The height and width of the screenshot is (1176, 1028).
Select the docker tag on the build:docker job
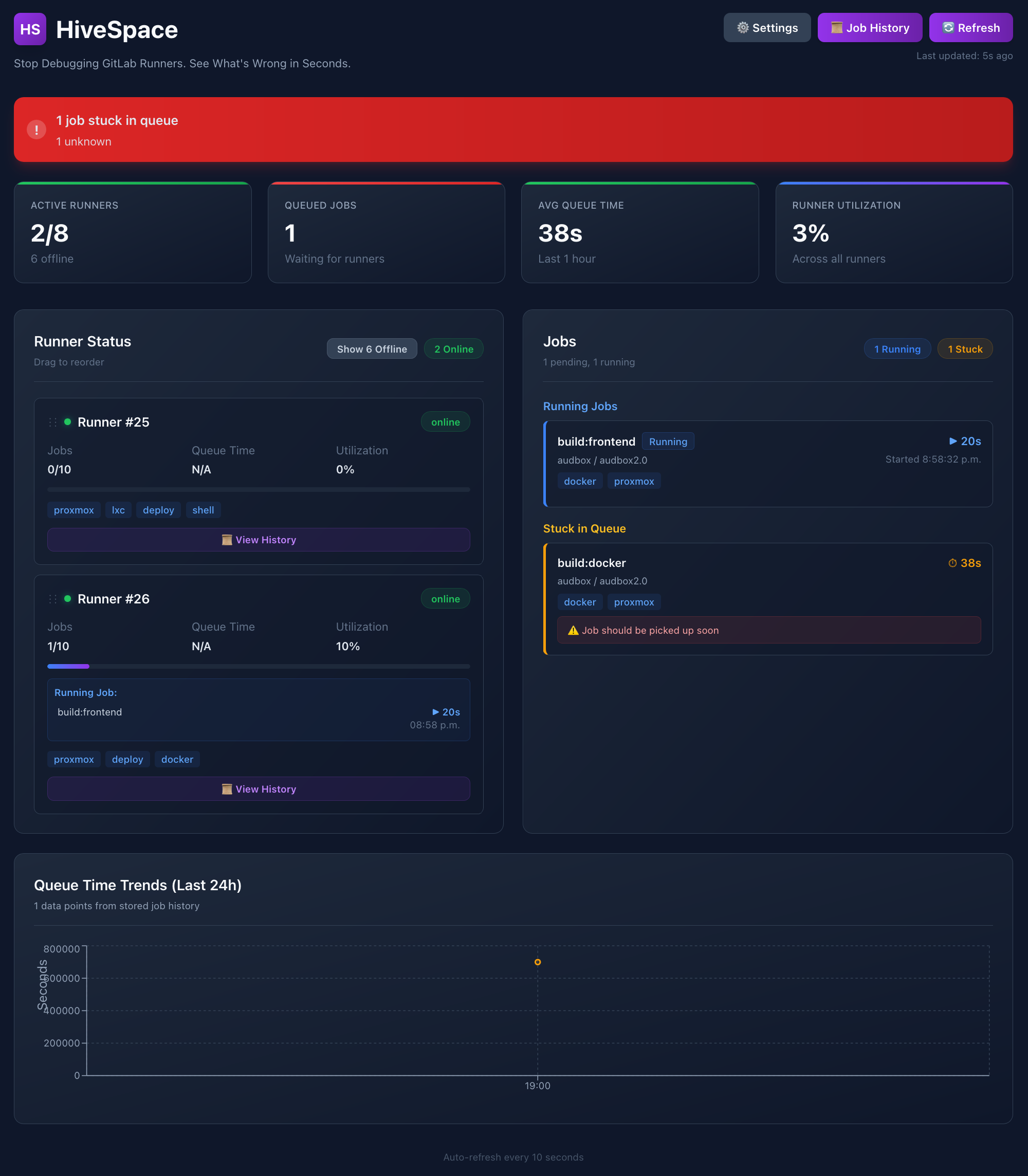pos(580,602)
